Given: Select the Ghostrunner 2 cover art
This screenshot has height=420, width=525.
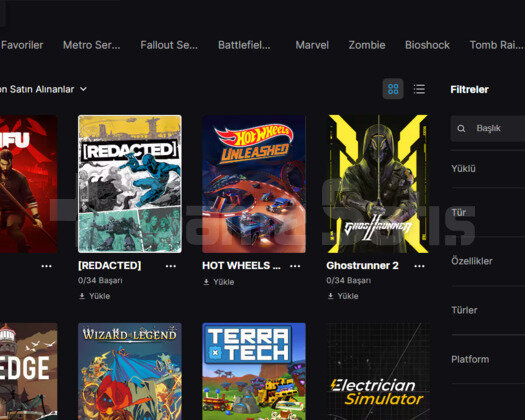Looking at the screenshot, I should [x=378, y=184].
